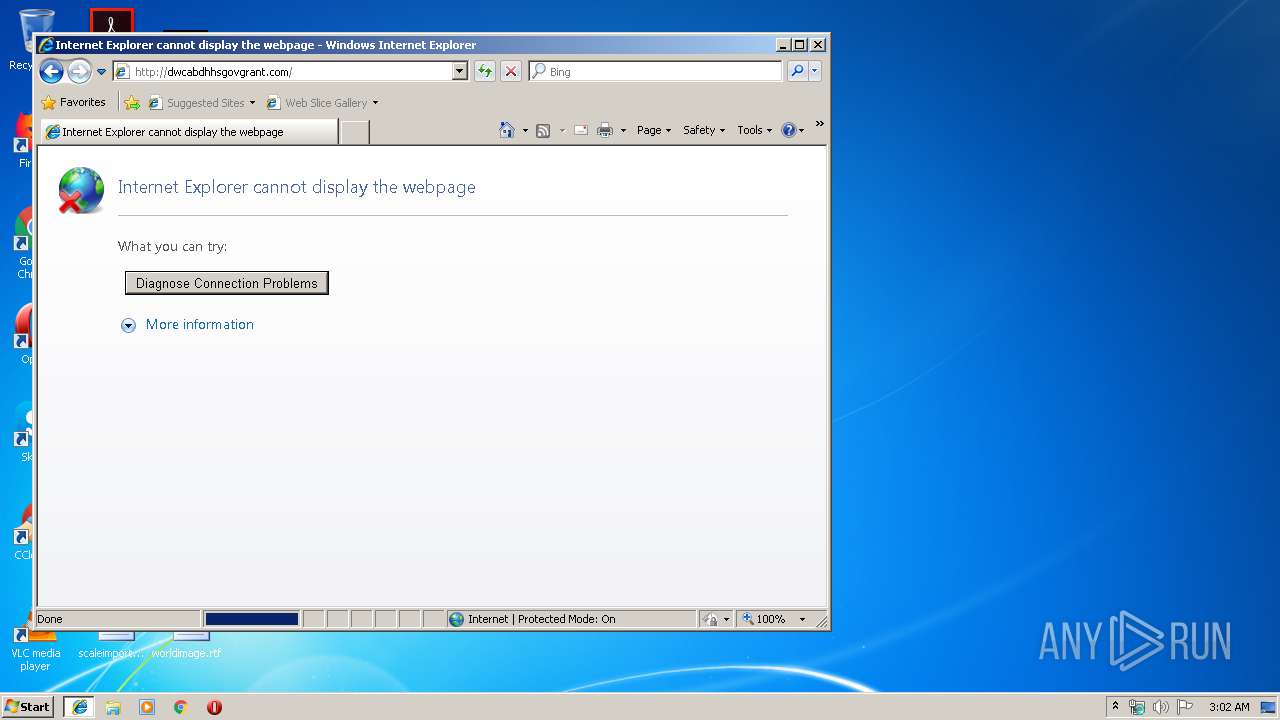Click the 3:02 AM clock
Image resolution: width=1280 pixels, height=720 pixels.
click(x=1229, y=707)
